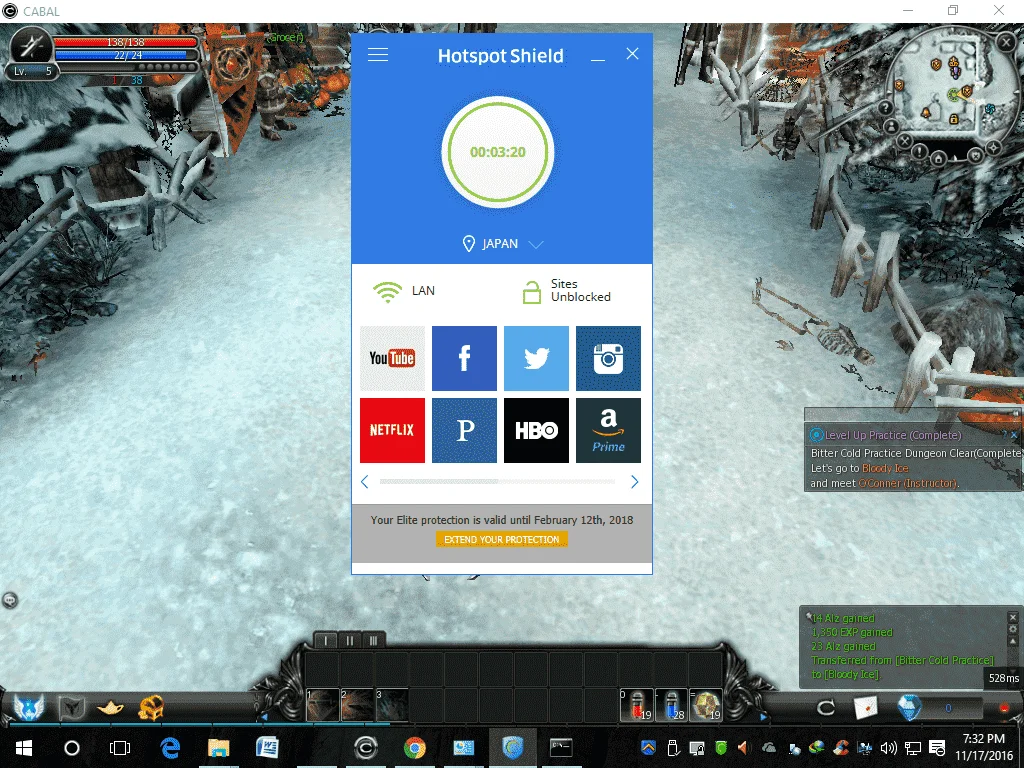Image resolution: width=1024 pixels, height=768 pixels.
Task: Click the taskbar volume icon
Action: point(888,748)
